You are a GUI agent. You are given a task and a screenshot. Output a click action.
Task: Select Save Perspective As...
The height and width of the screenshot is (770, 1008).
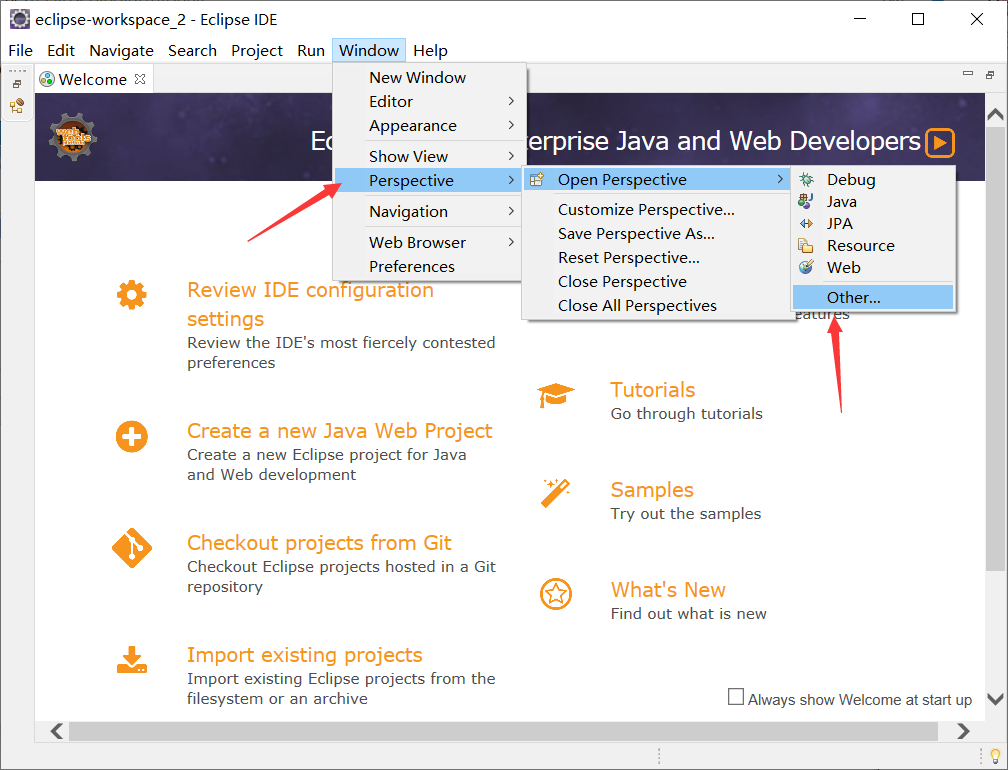click(x=657, y=234)
